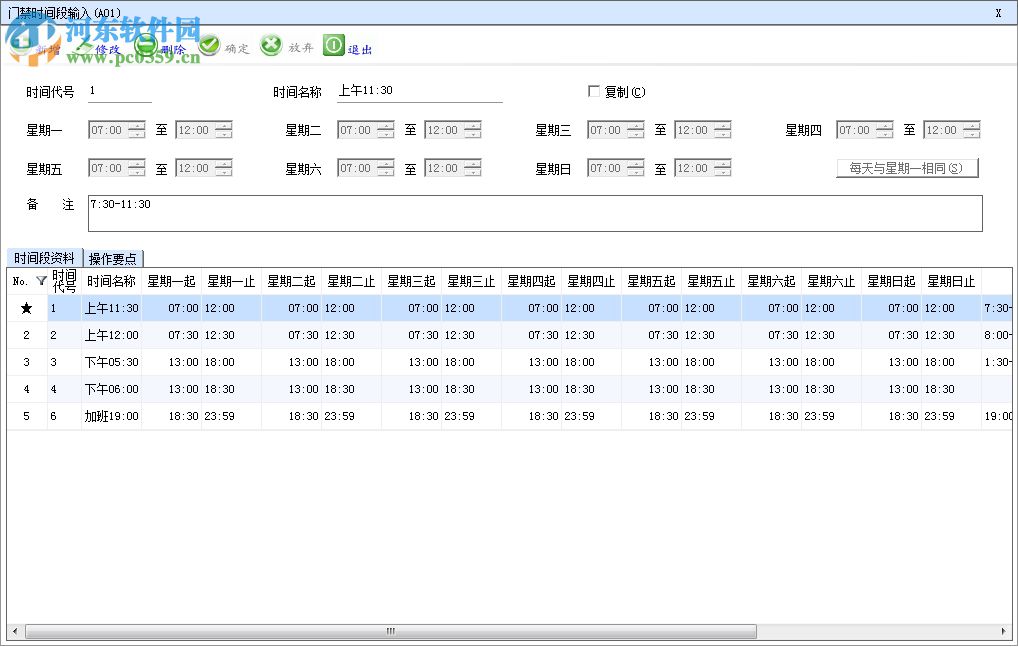This screenshot has width=1018, height=647.
Task: Click the 时间名称 column header
Action: click(111, 281)
